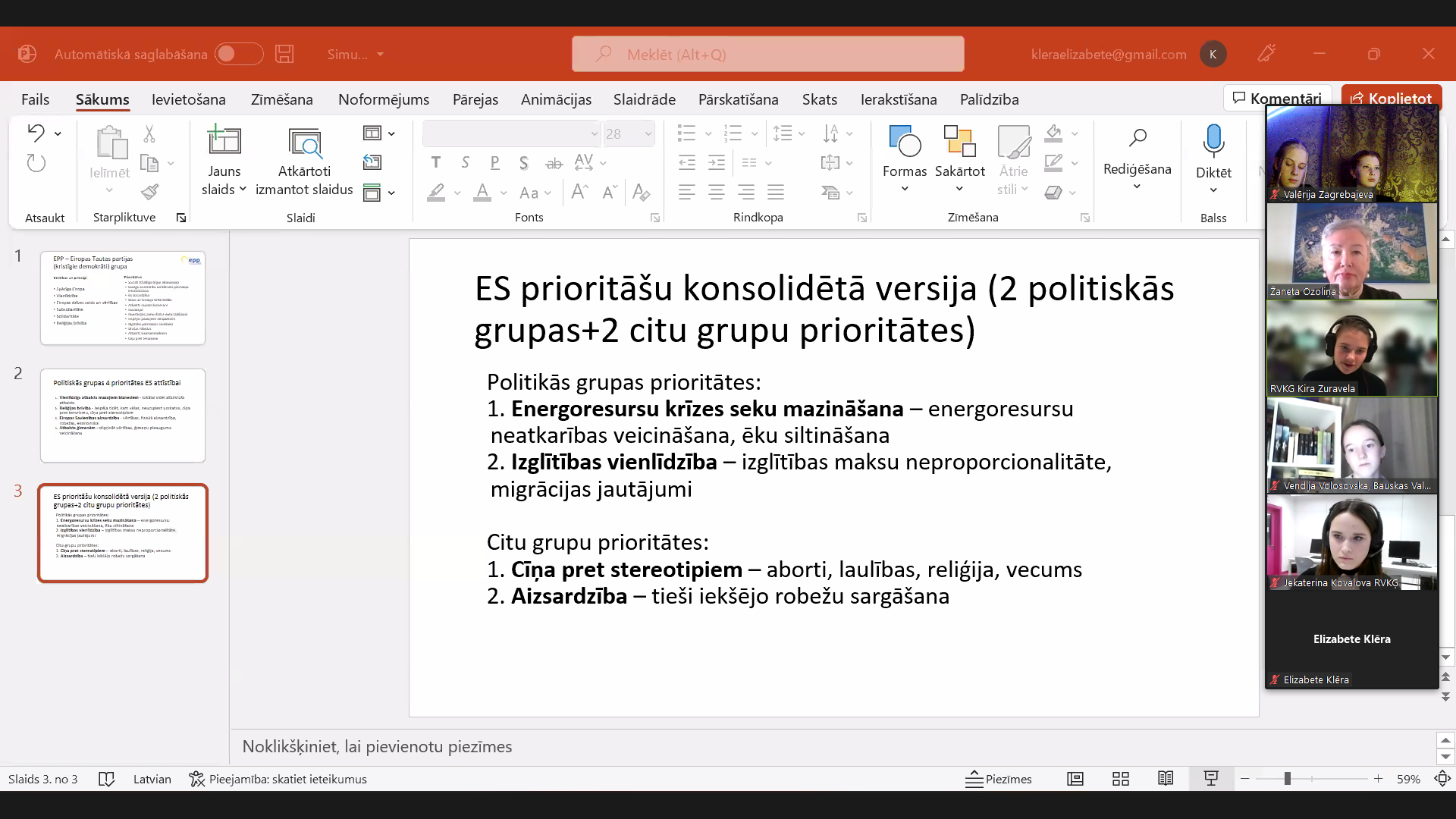Open the font name combo box
The image size is (1456, 819).
coord(512,133)
